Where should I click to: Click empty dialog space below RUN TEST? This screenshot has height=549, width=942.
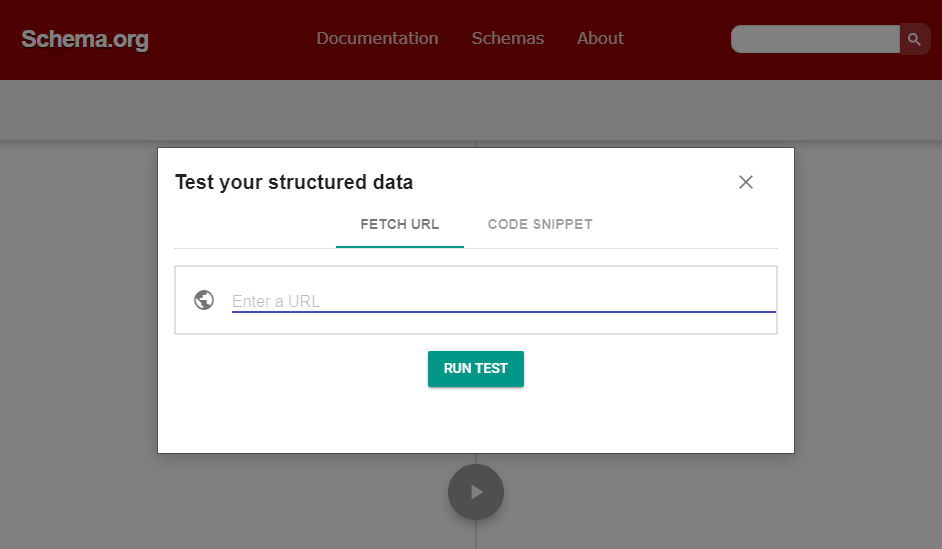coord(476,420)
